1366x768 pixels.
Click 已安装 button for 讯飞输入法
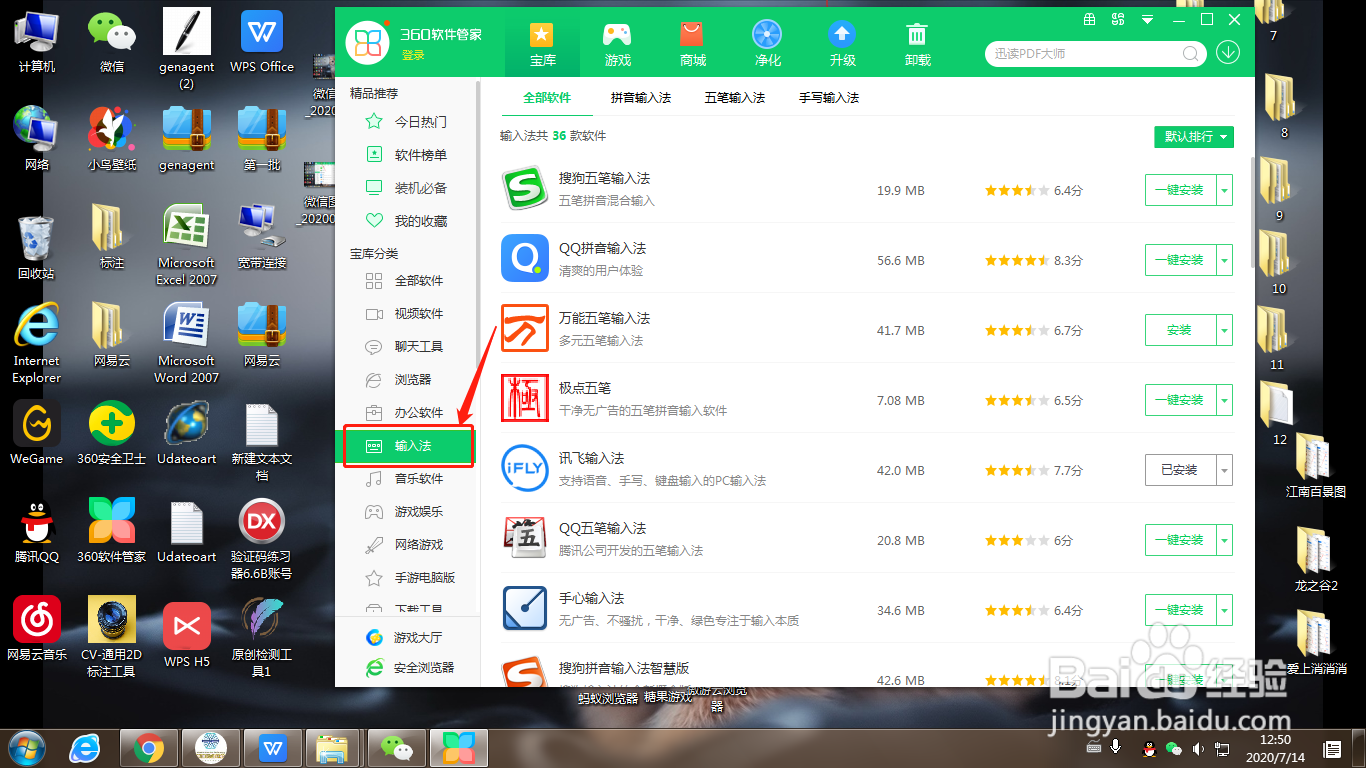click(1180, 470)
